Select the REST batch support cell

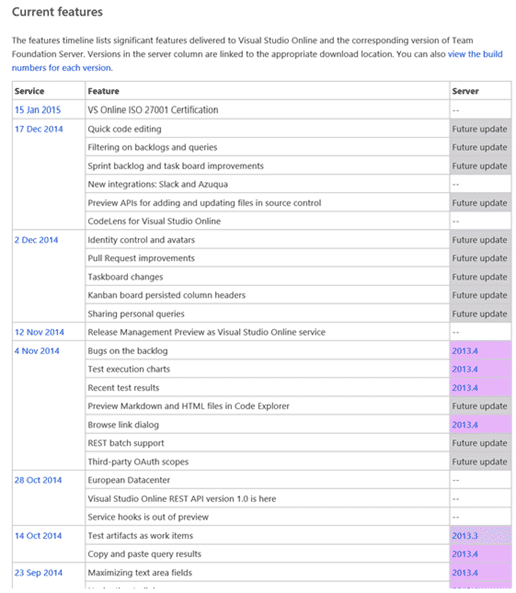[x=267, y=443]
